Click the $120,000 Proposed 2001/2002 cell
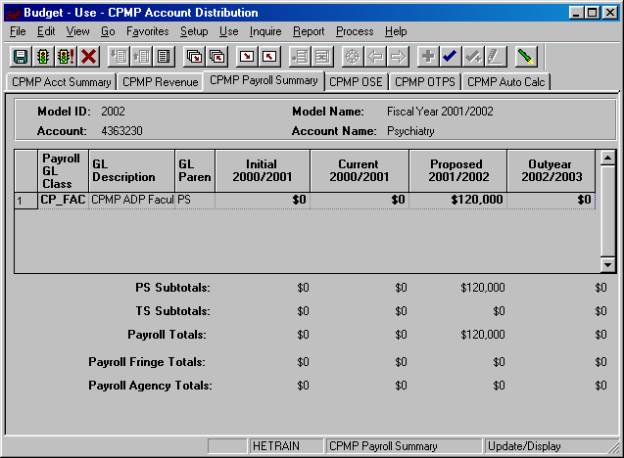The width and height of the screenshot is (624, 458). (x=453, y=200)
